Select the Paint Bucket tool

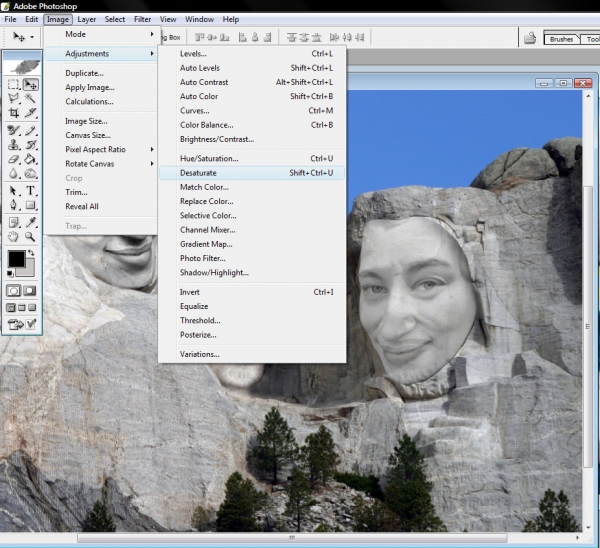tap(30, 159)
